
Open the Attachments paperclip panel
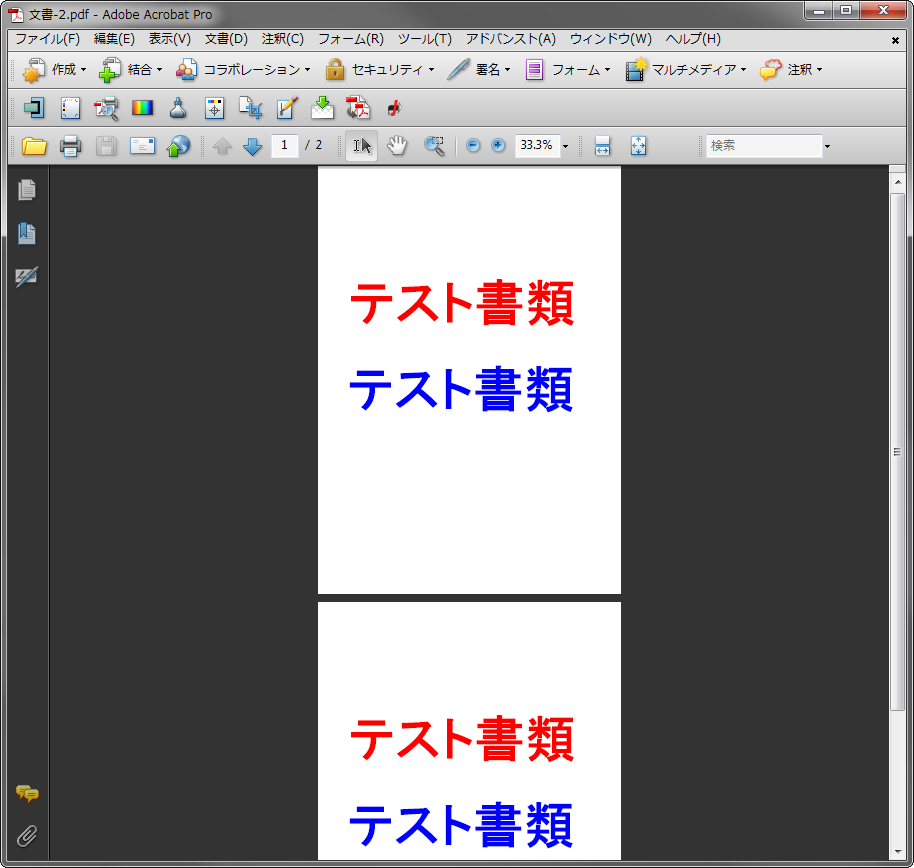tap(27, 836)
